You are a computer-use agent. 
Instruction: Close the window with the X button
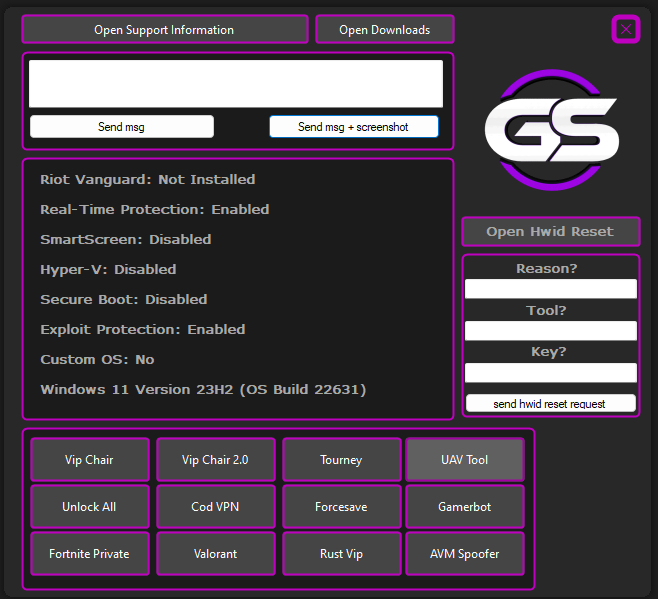[626, 29]
